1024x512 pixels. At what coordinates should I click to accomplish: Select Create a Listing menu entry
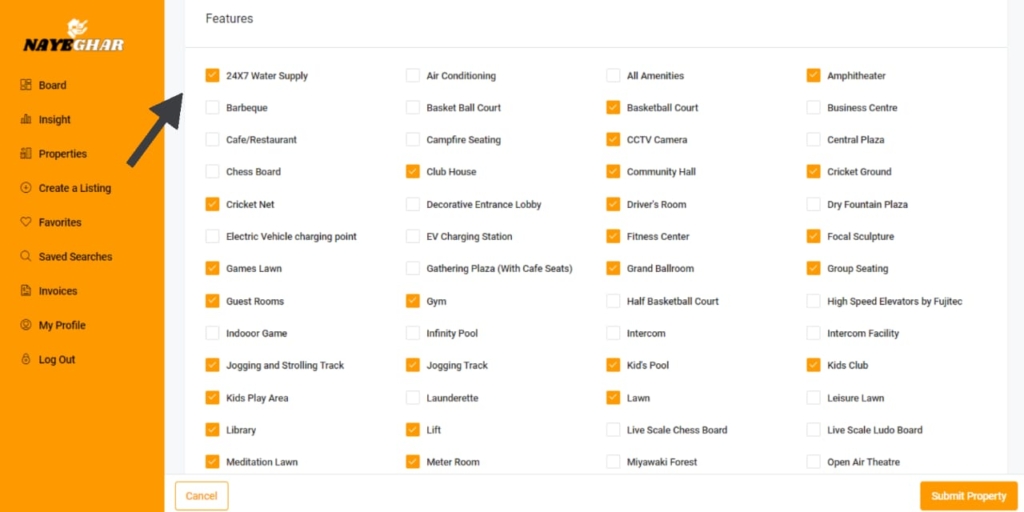(x=75, y=188)
